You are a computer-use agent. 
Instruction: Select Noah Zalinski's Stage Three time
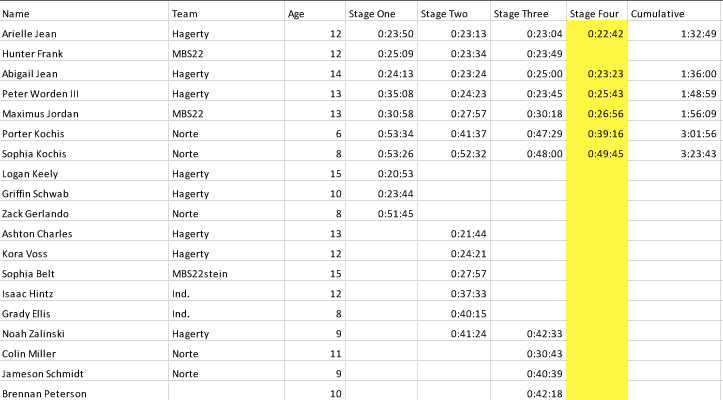coord(544,334)
